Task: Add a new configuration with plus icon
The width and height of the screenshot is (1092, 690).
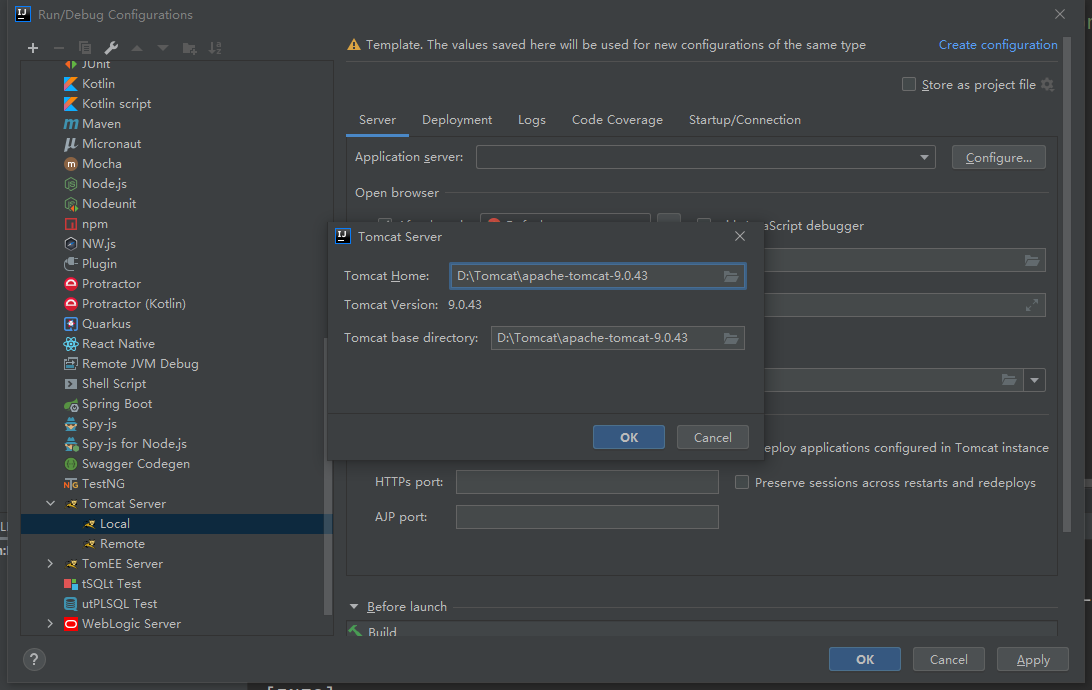Action: tap(33, 48)
